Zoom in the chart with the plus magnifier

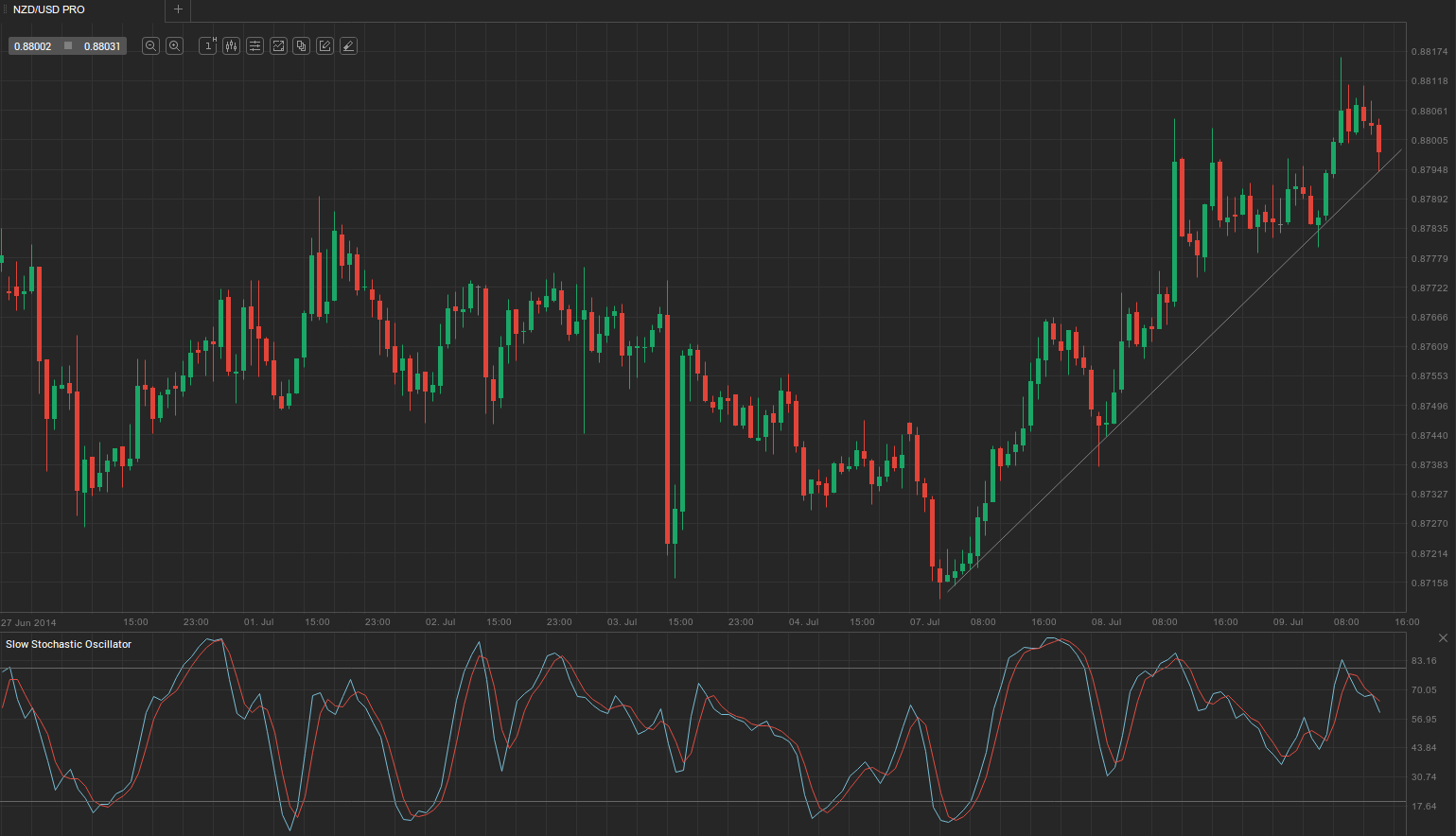coord(174,45)
